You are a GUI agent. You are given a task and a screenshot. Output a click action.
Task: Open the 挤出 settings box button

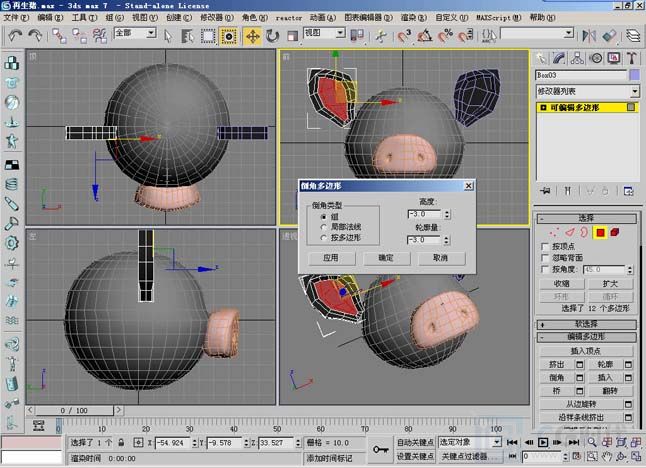[580, 365]
